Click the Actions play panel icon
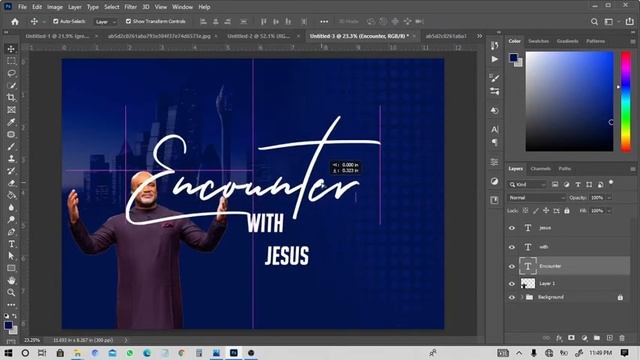The width and height of the screenshot is (640, 360). 494,59
